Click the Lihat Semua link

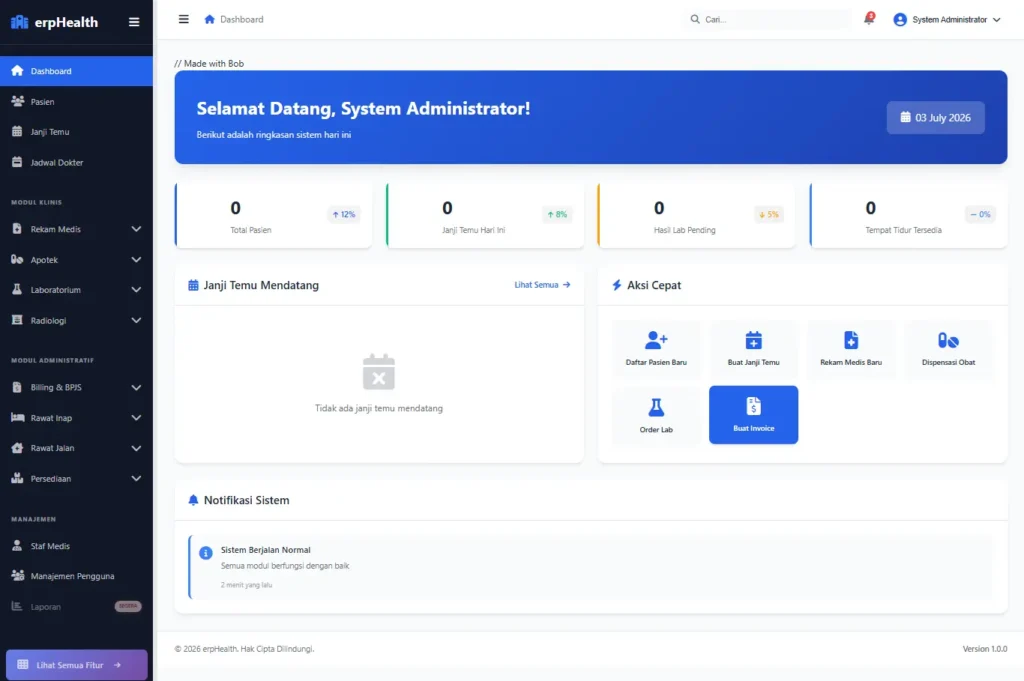(x=542, y=285)
